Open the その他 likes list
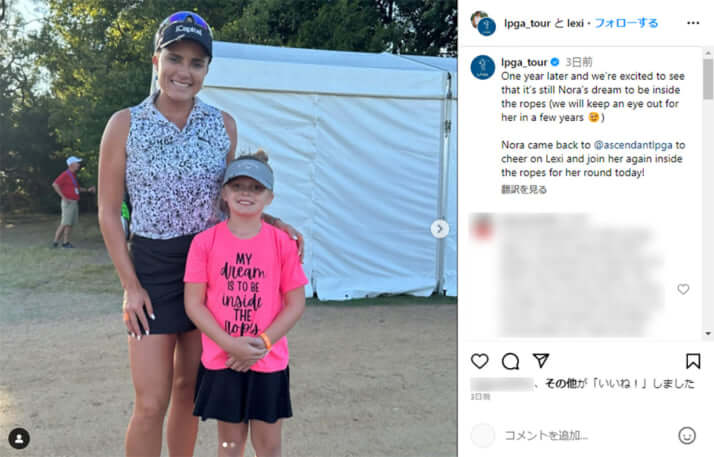714x457 pixels. [x=561, y=384]
